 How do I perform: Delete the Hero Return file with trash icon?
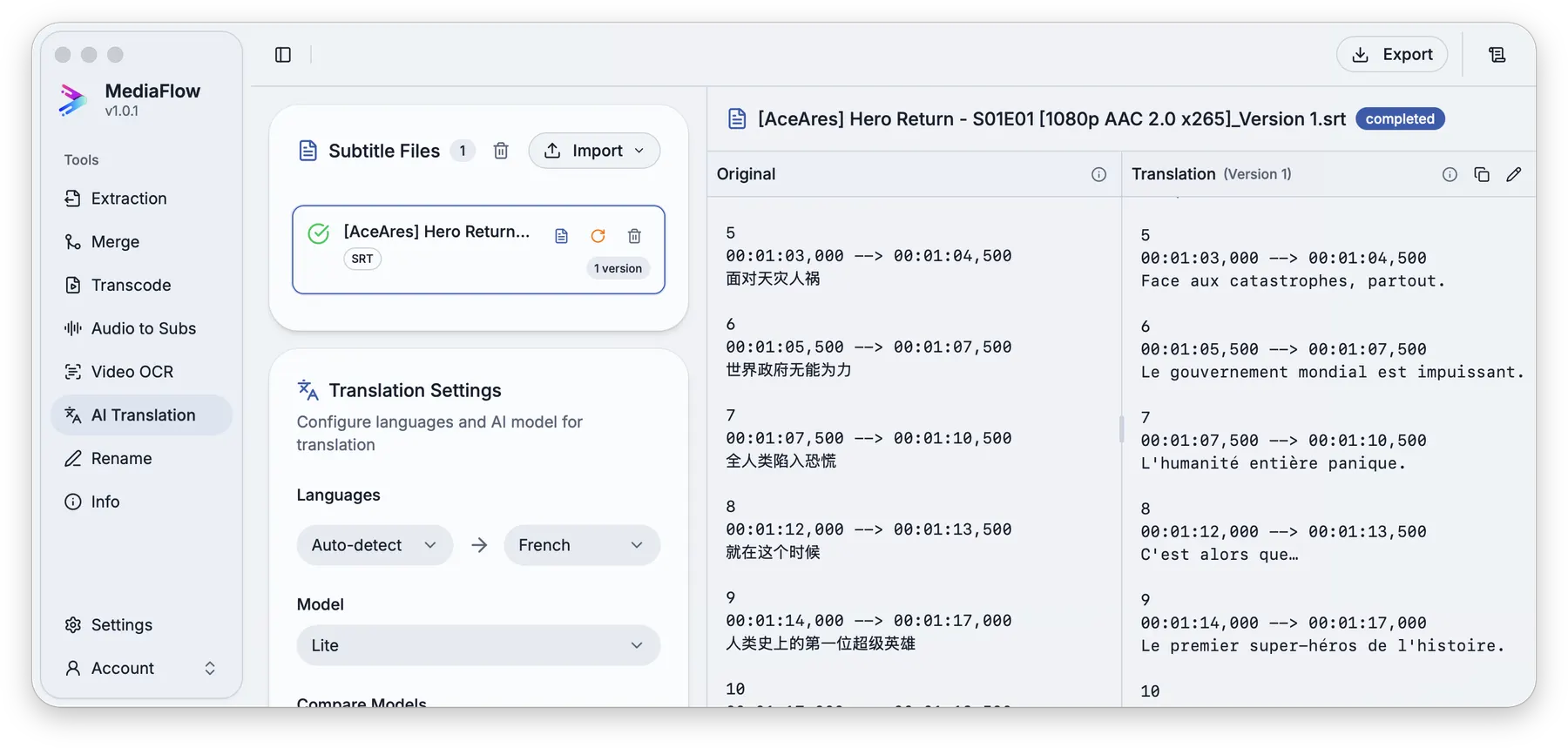(634, 236)
